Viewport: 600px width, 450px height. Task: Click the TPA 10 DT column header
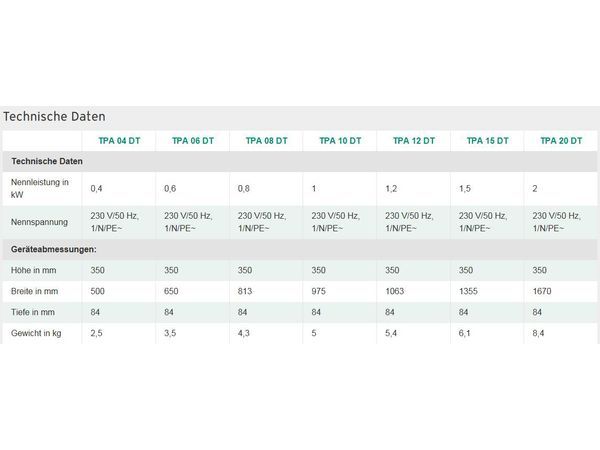click(340, 141)
